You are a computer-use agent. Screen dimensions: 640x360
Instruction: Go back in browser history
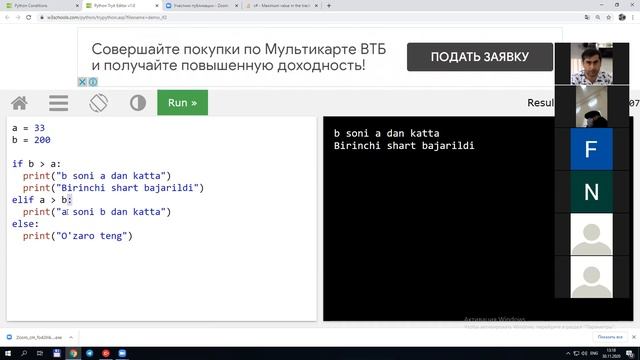coord(7,18)
